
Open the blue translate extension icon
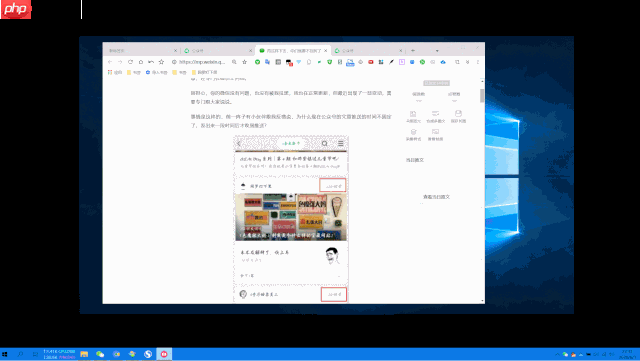pyautogui.click(x=267, y=62)
